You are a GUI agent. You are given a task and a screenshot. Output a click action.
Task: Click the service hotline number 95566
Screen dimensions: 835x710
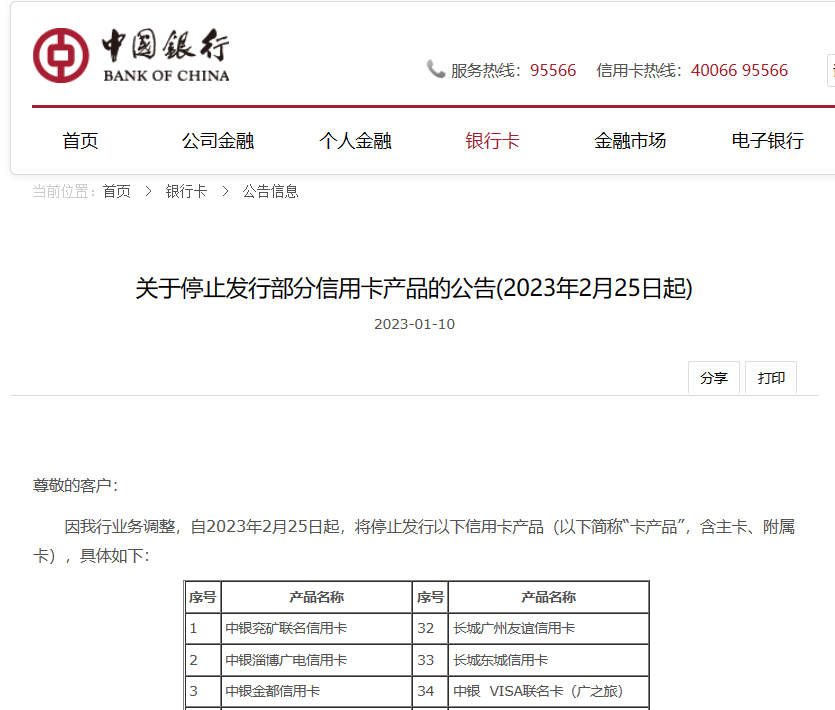tap(553, 70)
